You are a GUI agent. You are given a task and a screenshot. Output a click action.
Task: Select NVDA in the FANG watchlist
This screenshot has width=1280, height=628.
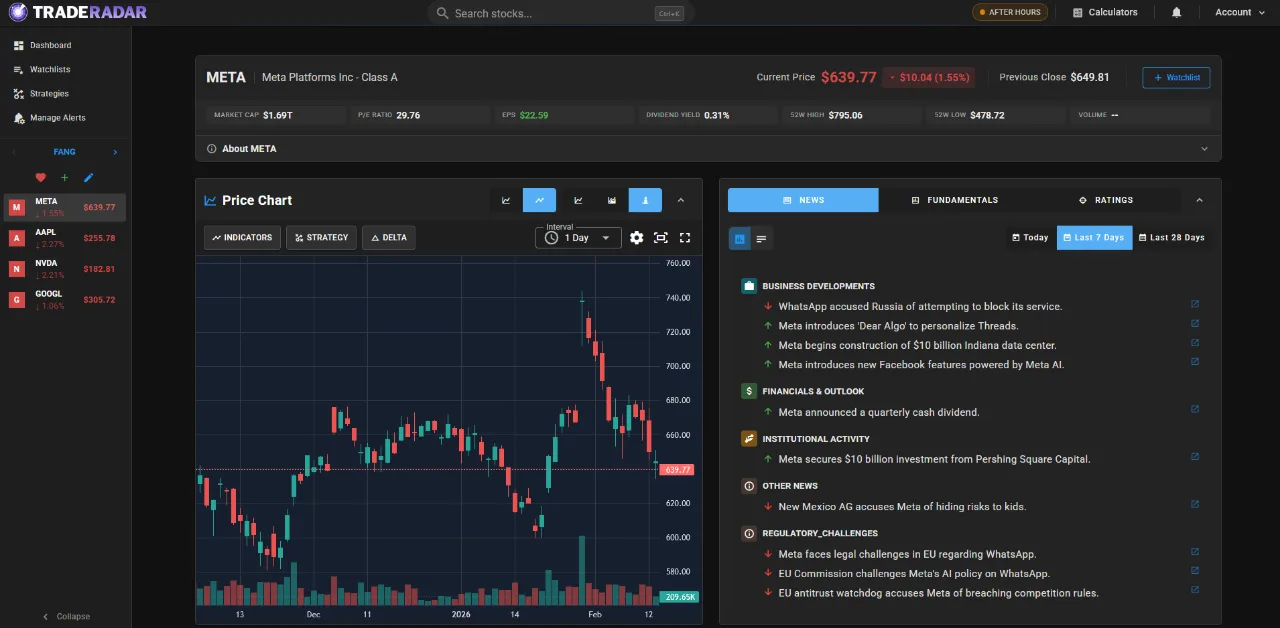tap(65, 269)
